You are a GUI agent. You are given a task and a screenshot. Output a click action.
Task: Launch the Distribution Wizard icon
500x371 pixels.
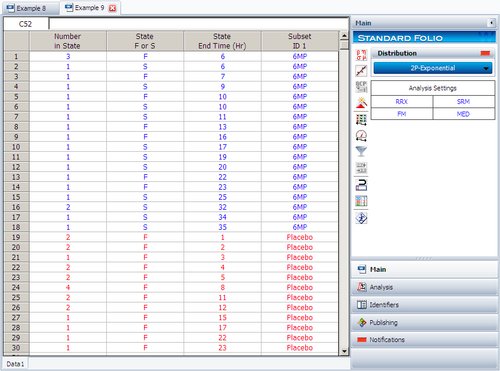coord(361,103)
